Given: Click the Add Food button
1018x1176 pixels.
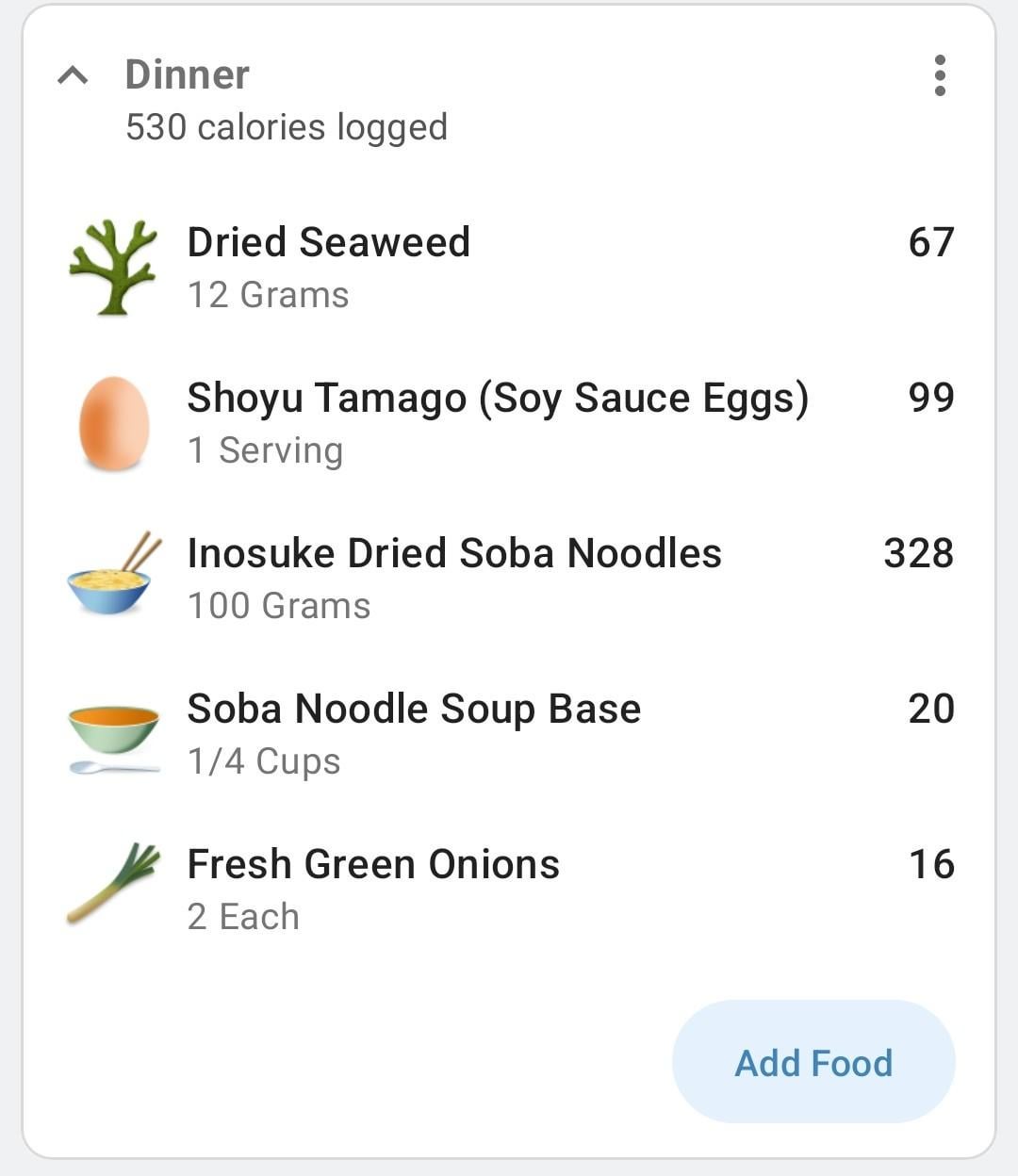Looking at the screenshot, I should [813, 1062].
